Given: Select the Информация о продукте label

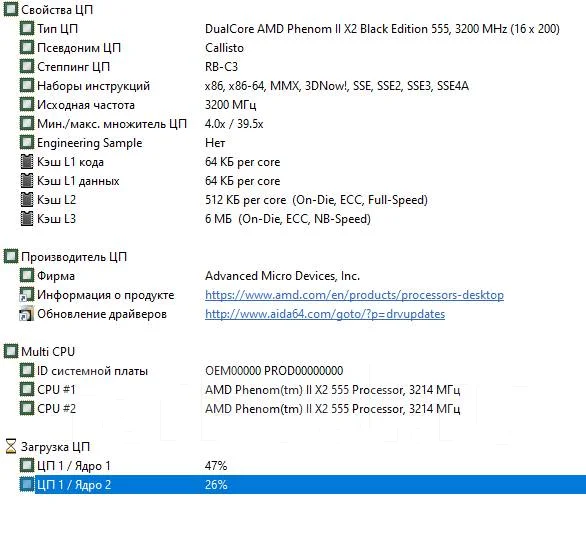Looking at the screenshot, I should [x=106, y=295].
